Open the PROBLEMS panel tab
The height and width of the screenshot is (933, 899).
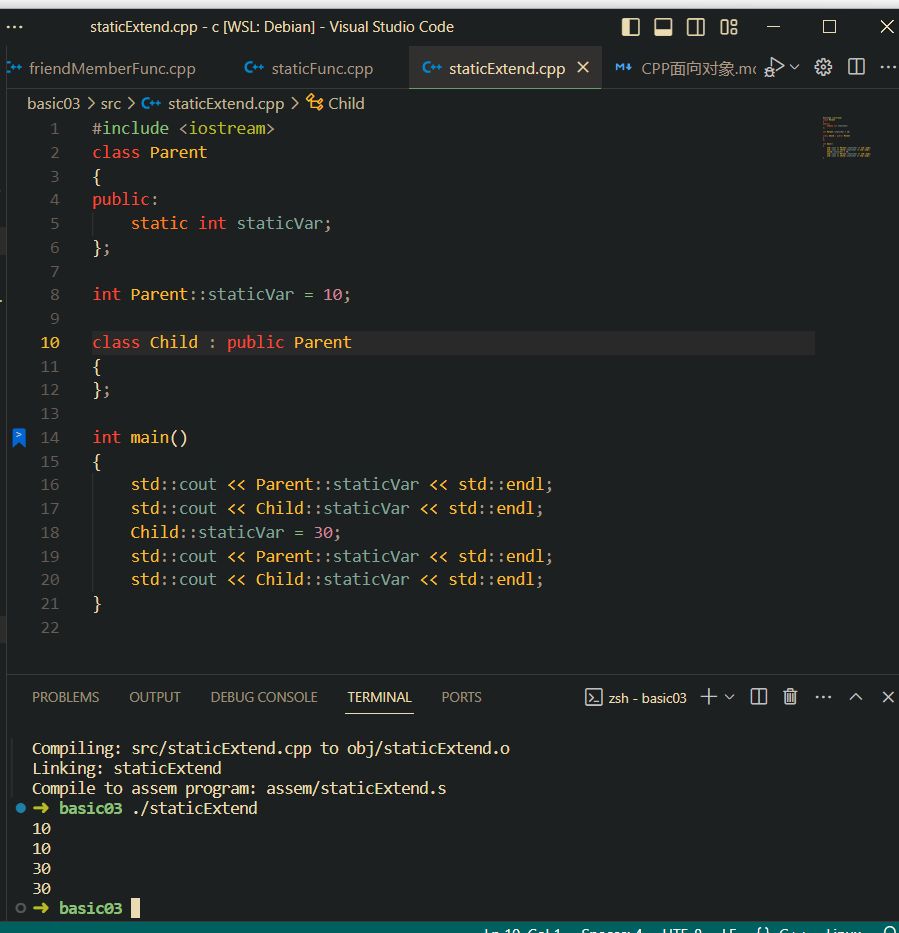[65, 697]
